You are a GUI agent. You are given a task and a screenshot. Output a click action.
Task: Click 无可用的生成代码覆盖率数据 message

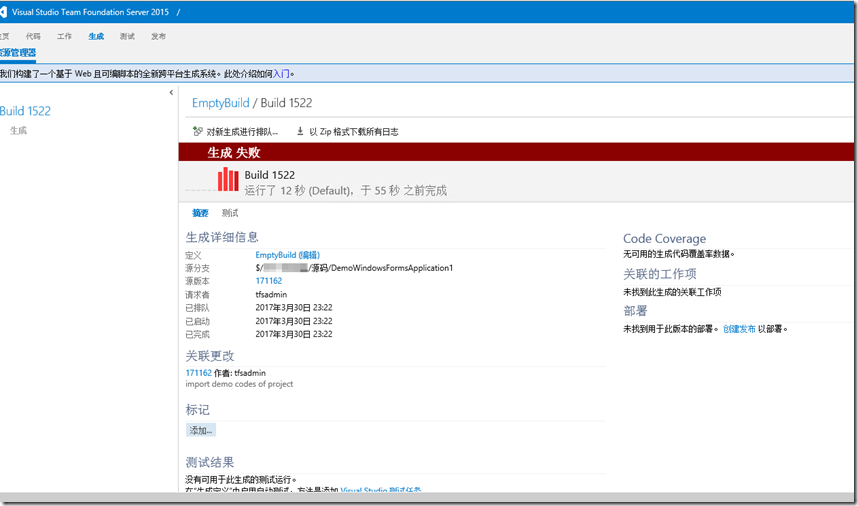(x=679, y=254)
